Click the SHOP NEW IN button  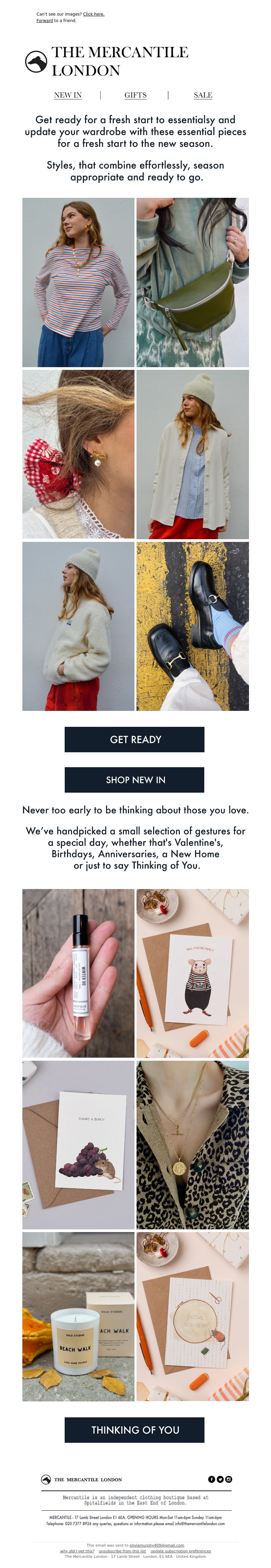click(134, 779)
